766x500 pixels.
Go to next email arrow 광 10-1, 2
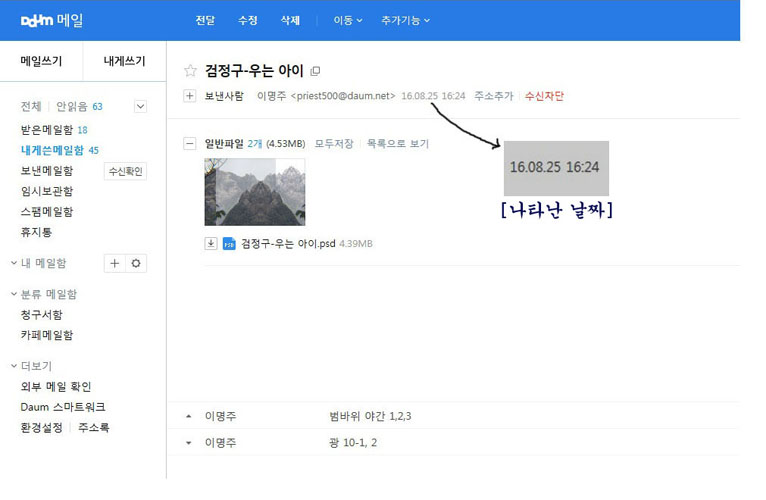pyautogui.click(x=190, y=442)
